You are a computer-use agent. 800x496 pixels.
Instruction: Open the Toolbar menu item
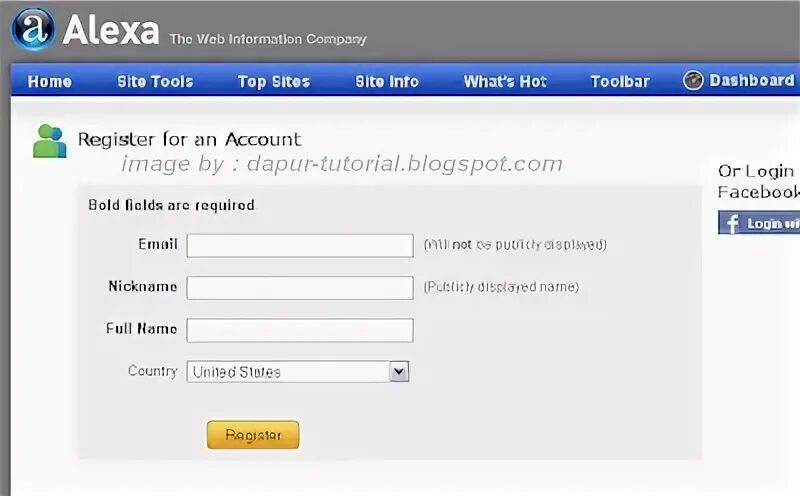pos(620,82)
